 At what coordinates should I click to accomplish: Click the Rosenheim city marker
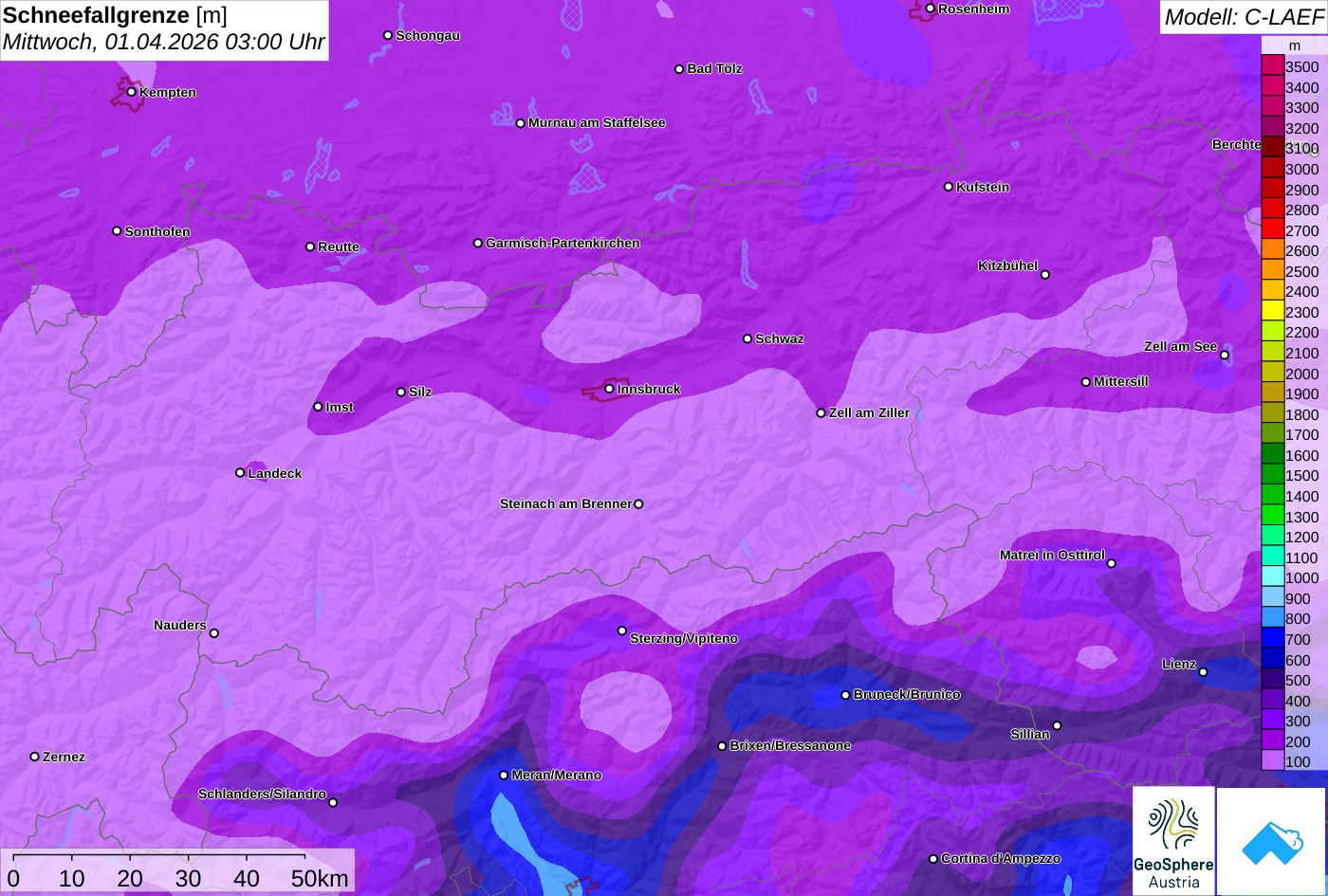click(930, 9)
